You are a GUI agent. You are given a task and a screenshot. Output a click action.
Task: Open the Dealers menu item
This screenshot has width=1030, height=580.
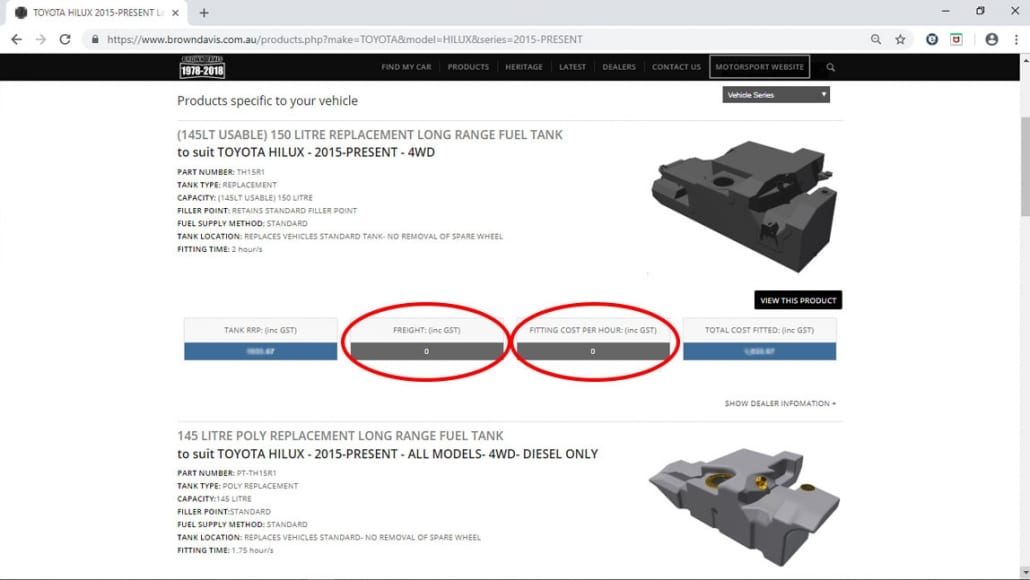(619, 67)
